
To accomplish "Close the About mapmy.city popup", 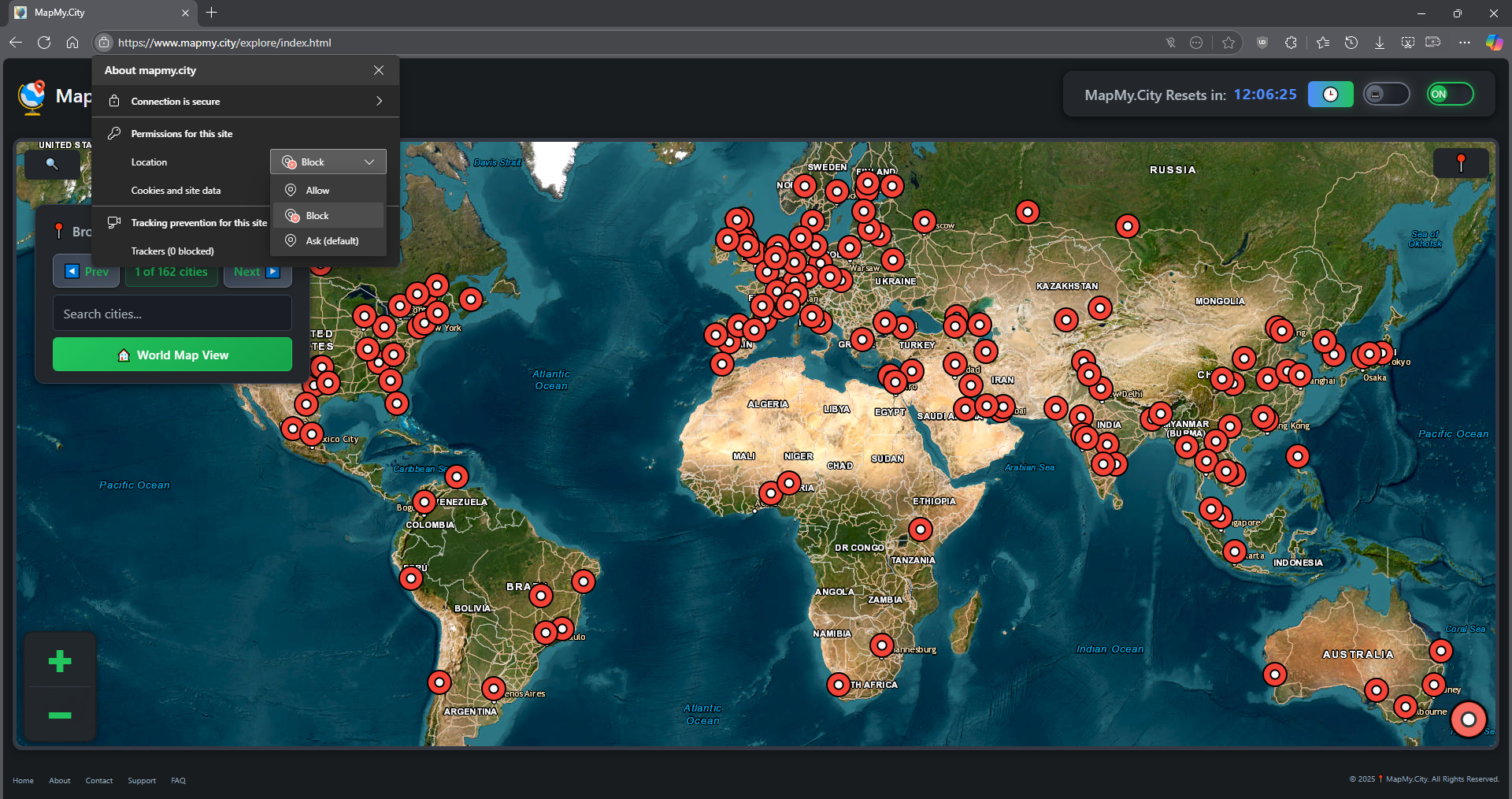I will pyautogui.click(x=379, y=70).
